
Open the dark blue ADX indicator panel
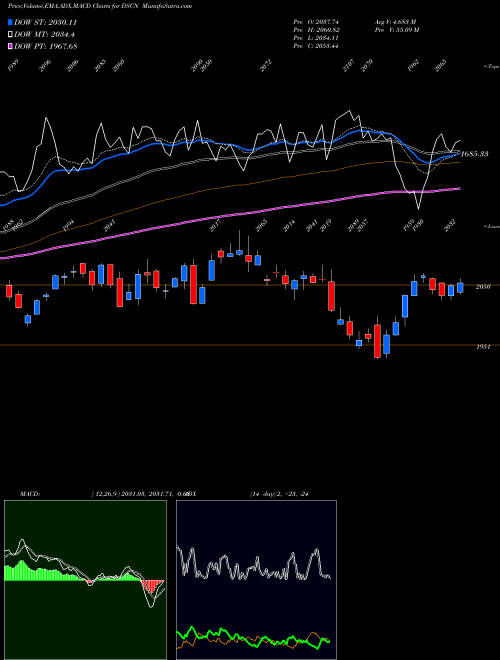[x=256, y=580]
